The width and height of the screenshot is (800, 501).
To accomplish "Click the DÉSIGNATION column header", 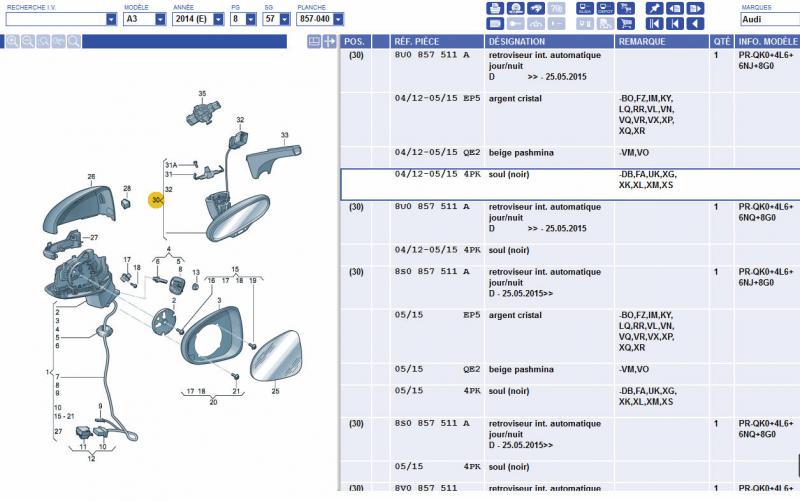I will [x=549, y=41].
